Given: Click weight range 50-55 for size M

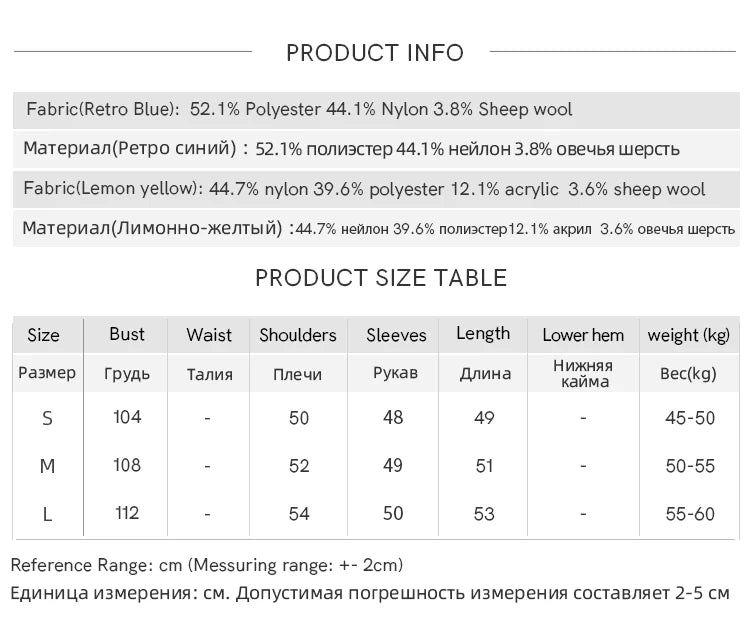Looking at the screenshot, I should 690,467.
